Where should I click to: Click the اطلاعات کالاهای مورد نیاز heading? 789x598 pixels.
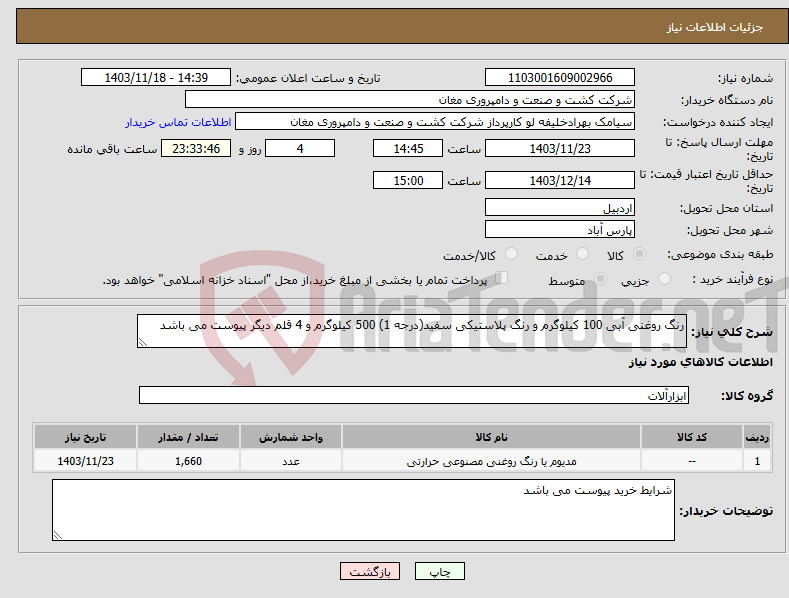point(700,362)
